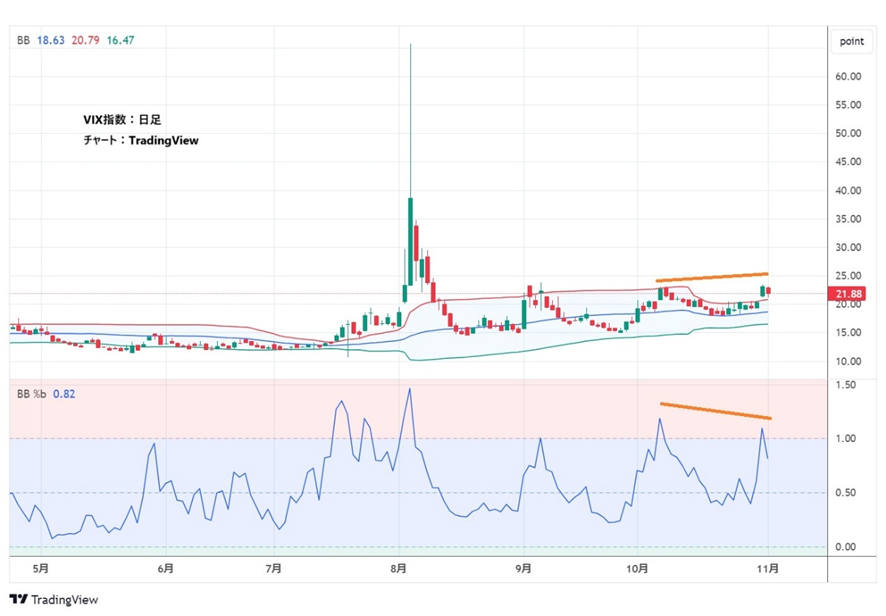Image resolution: width=886 pixels, height=616 pixels.
Task: Click the 0.82 value beside BB %b
Action: tap(63, 394)
